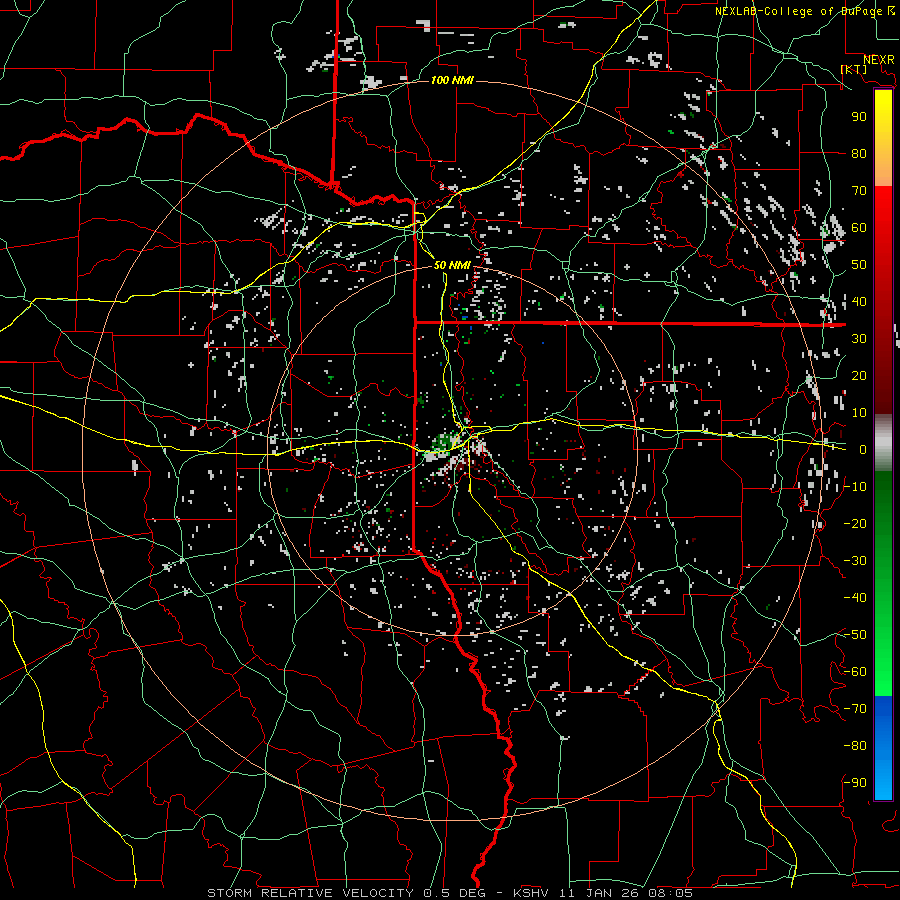The image size is (900, 900).
Task: Select the 80 value on the velocity scale
Action: tap(859, 153)
